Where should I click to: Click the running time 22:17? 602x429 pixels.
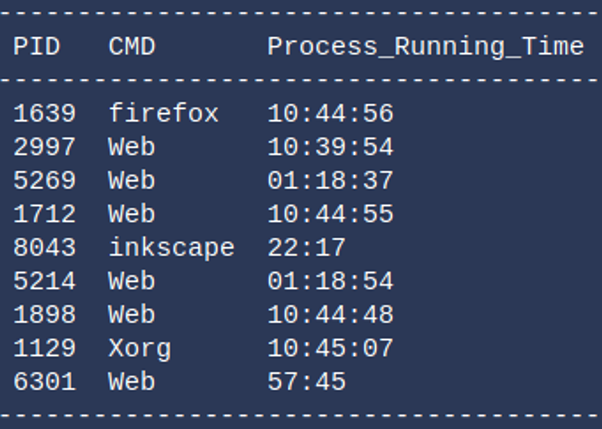tap(306, 248)
